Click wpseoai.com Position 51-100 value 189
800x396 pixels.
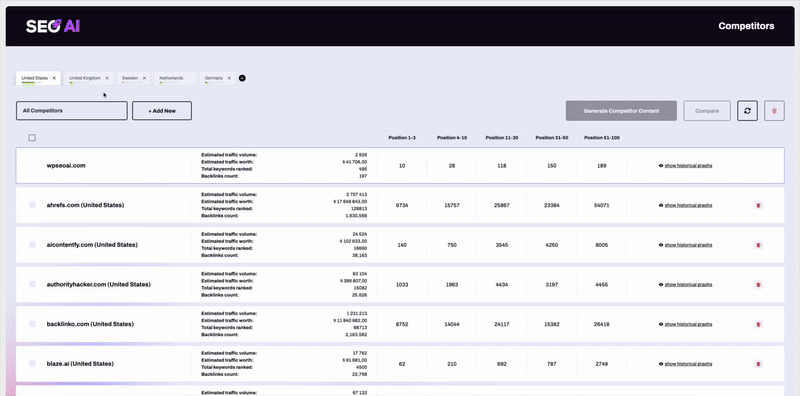(x=602, y=166)
